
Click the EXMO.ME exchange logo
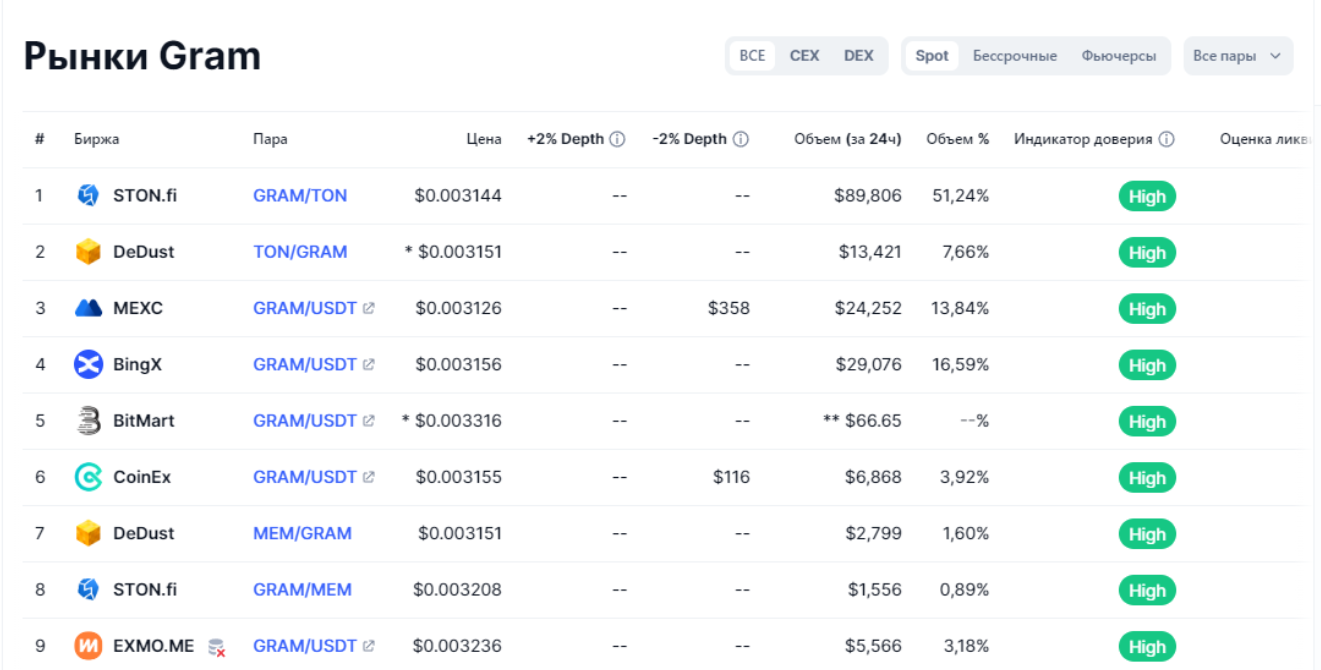pyautogui.click(x=88, y=646)
